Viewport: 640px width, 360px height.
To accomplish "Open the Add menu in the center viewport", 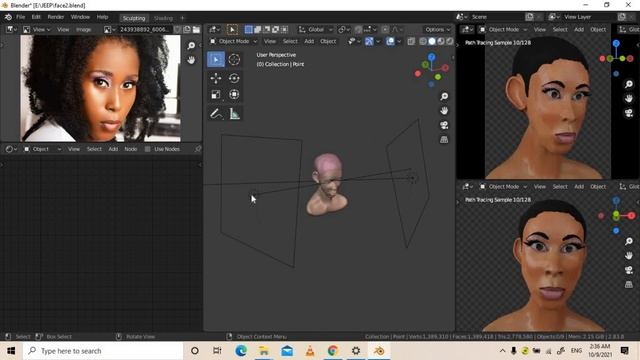I will tap(309, 41).
